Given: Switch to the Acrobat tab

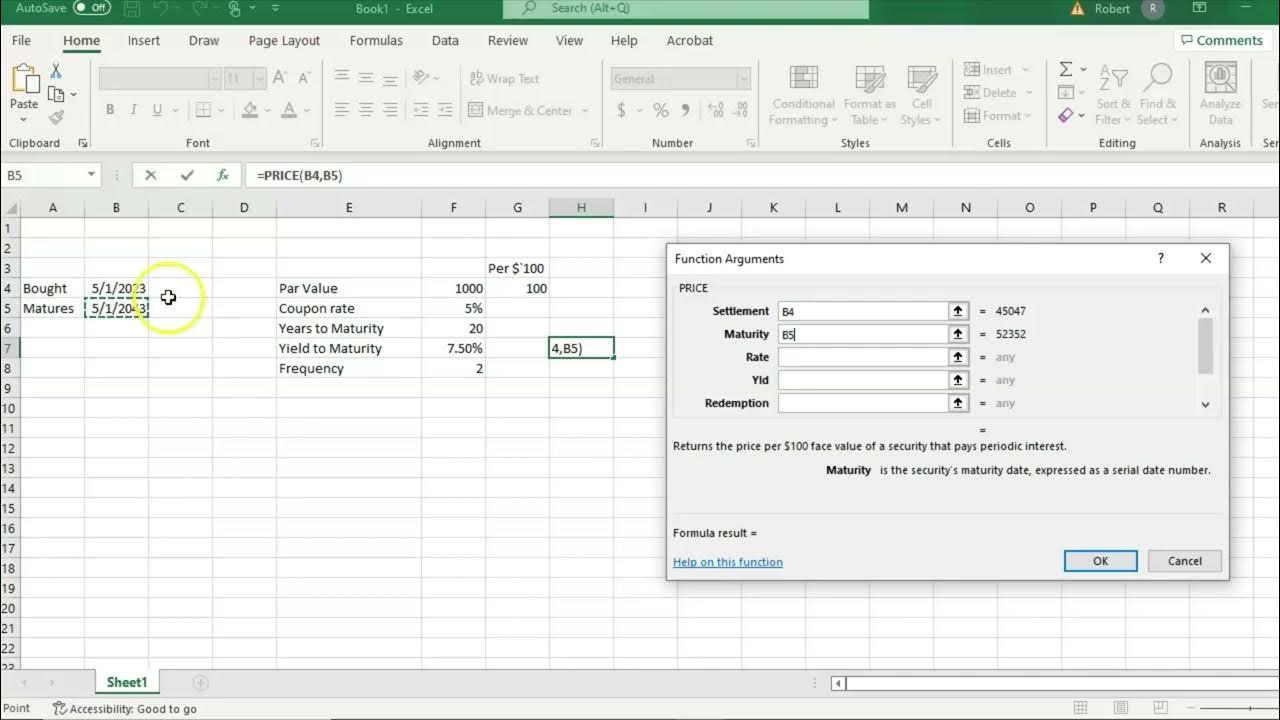Looking at the screenshot, I should click(690, 41).
